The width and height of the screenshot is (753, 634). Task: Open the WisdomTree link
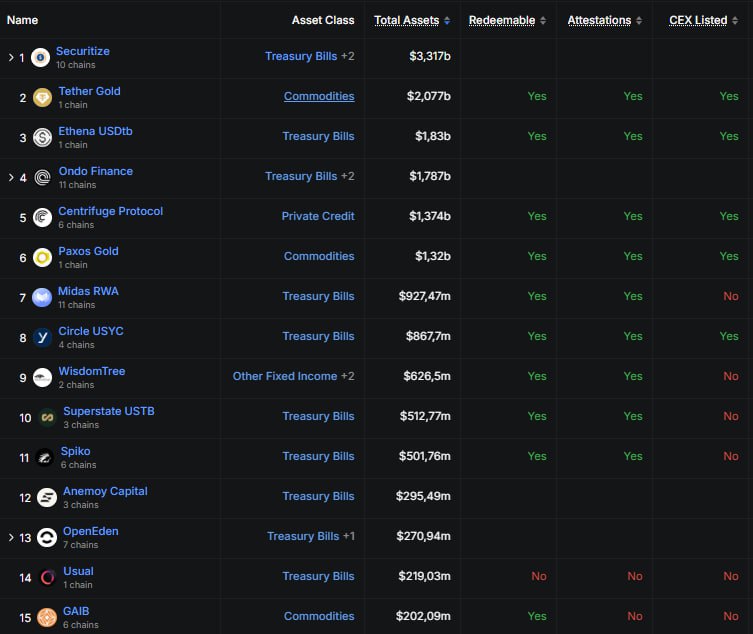click(x=92, y=371)
